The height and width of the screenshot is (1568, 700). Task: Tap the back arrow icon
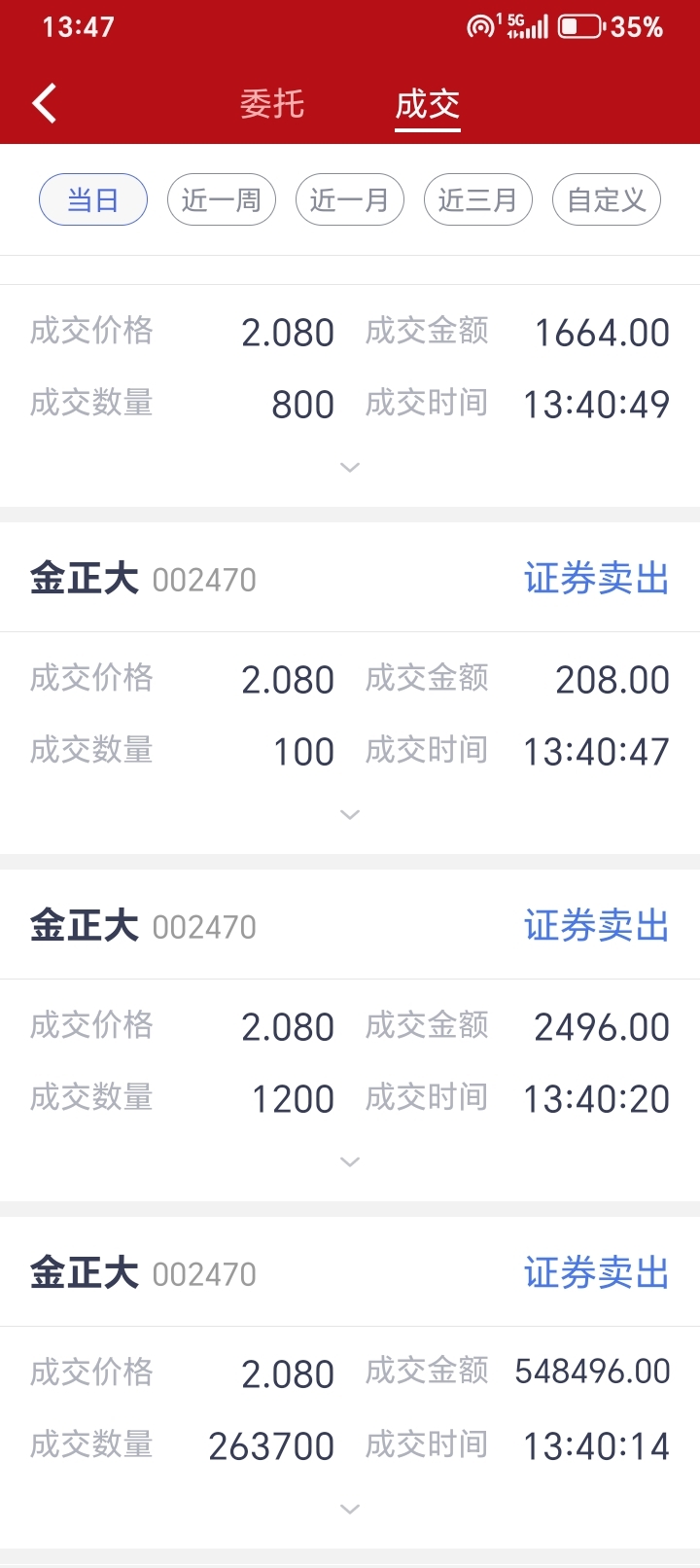tap(45, 103)
